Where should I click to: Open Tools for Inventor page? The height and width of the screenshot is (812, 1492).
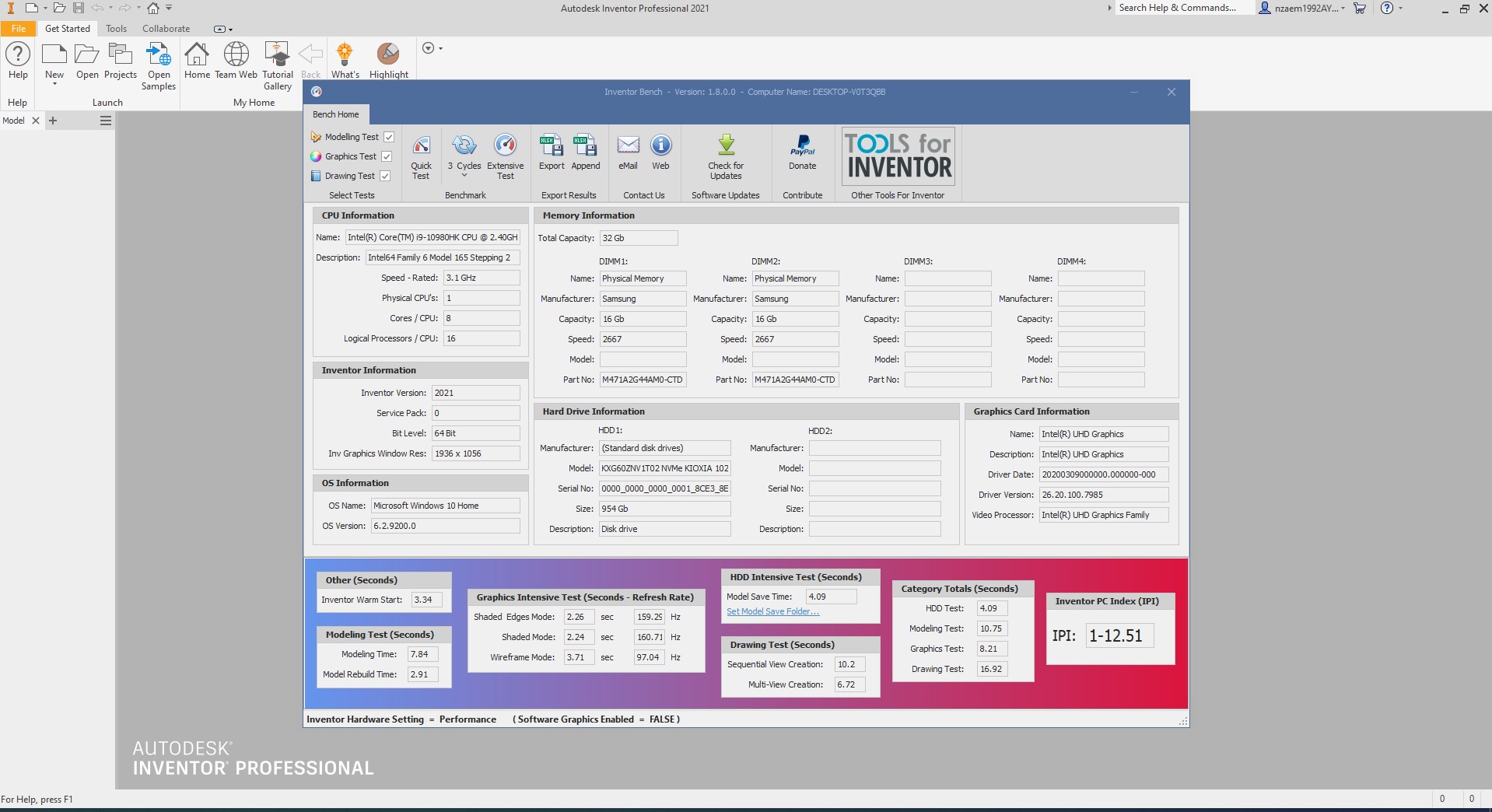click(x=896, y=156)
